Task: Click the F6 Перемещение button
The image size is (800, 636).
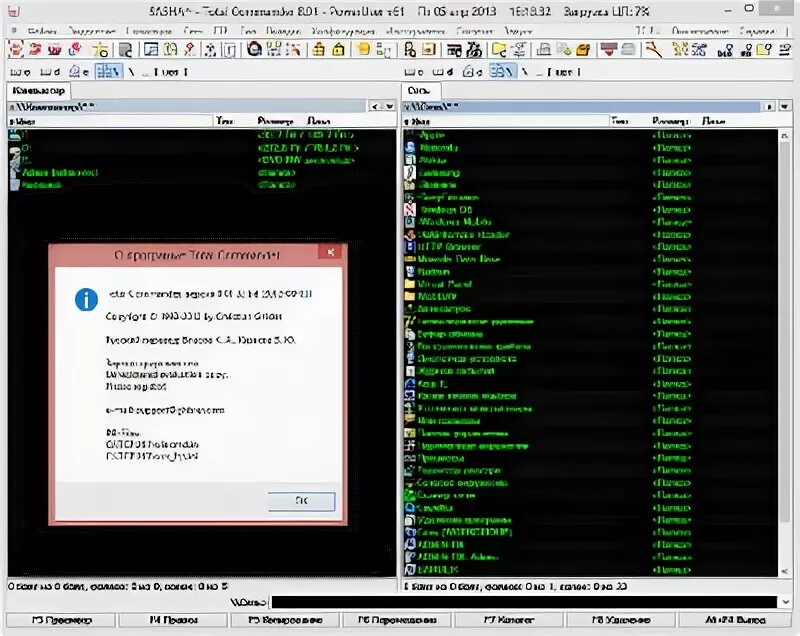Action: [x=396, y=620]
